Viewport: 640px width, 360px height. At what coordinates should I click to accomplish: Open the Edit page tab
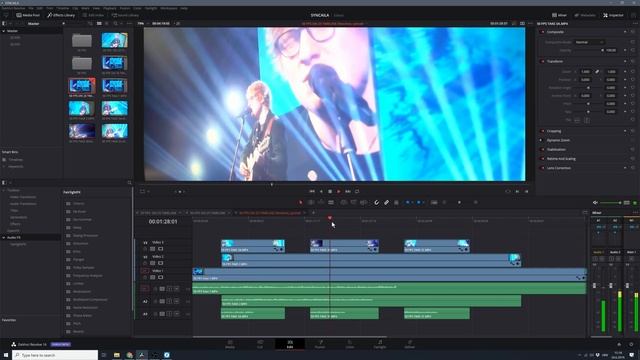coord(290,344)
